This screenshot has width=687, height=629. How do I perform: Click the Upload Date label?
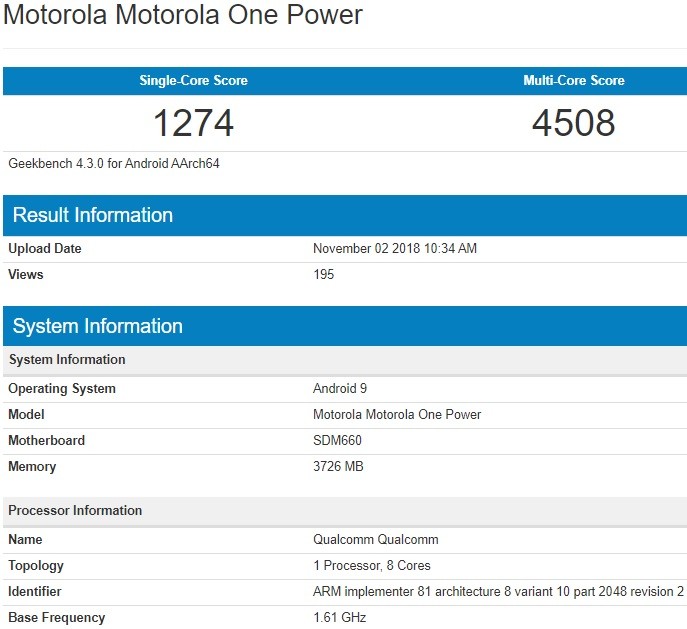point(45,248)
